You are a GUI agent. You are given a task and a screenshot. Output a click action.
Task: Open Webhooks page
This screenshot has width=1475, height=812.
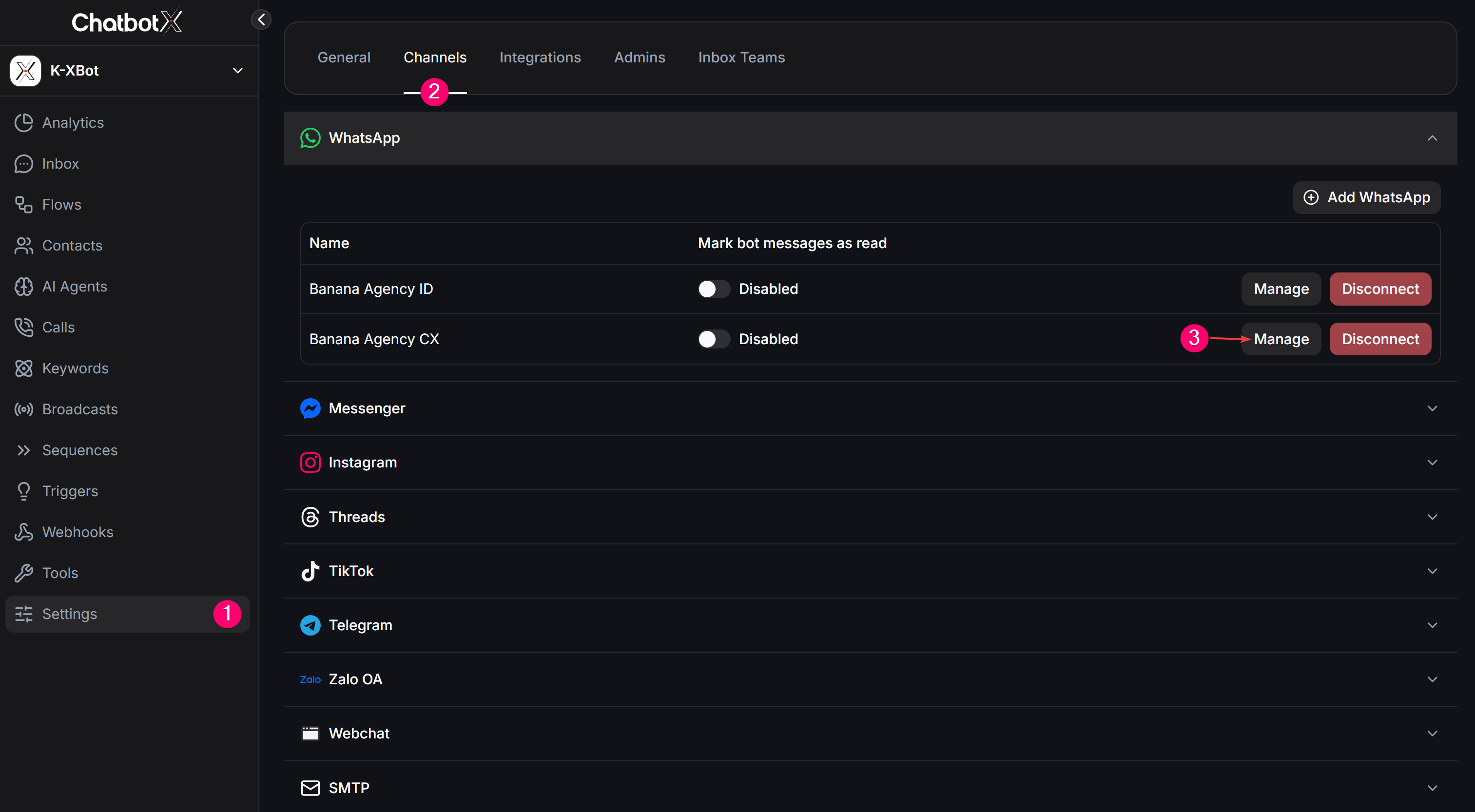pyautogui.click(x=128, y=532)
